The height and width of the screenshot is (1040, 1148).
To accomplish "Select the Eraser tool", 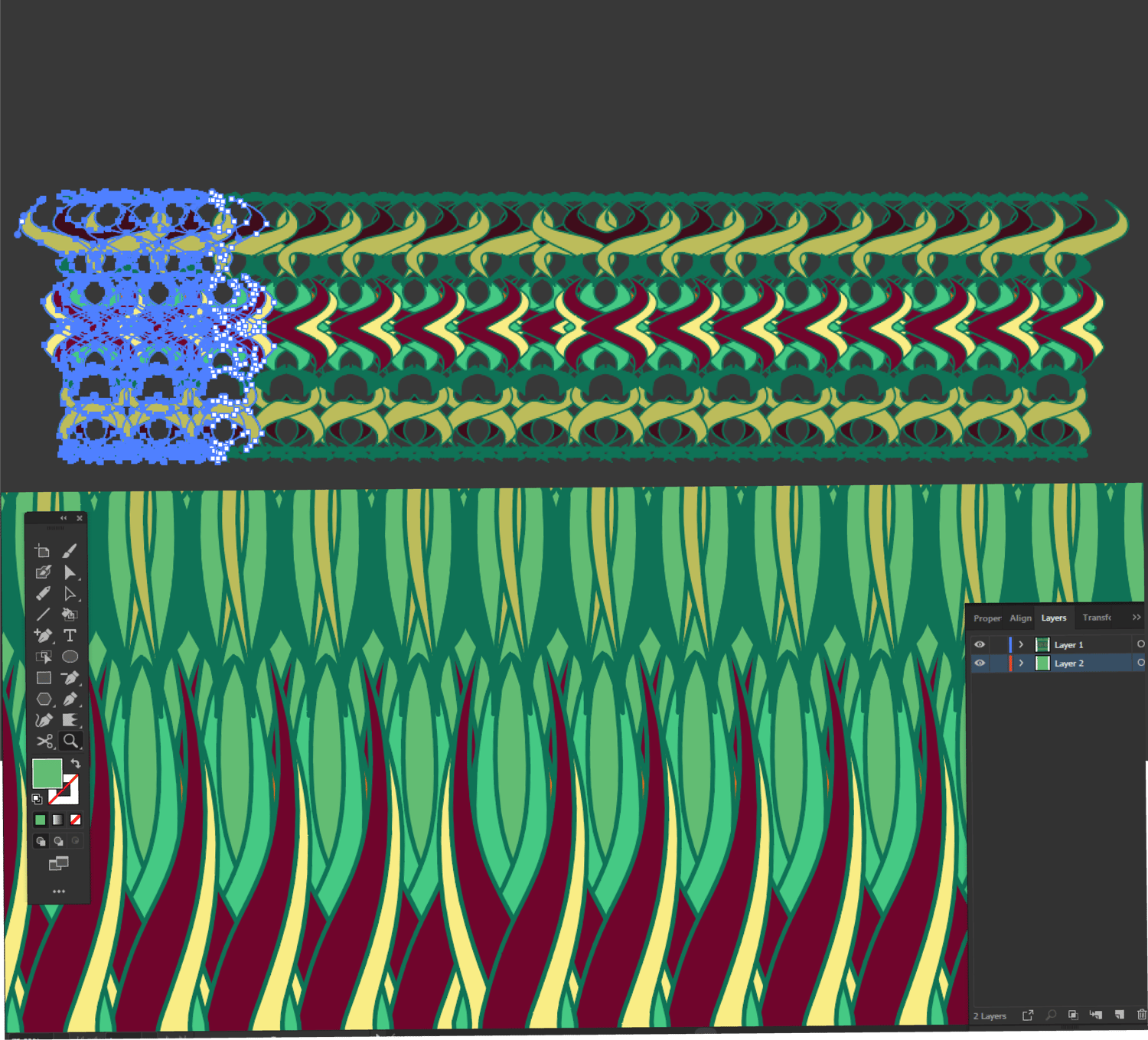I will tap(43, 593).
